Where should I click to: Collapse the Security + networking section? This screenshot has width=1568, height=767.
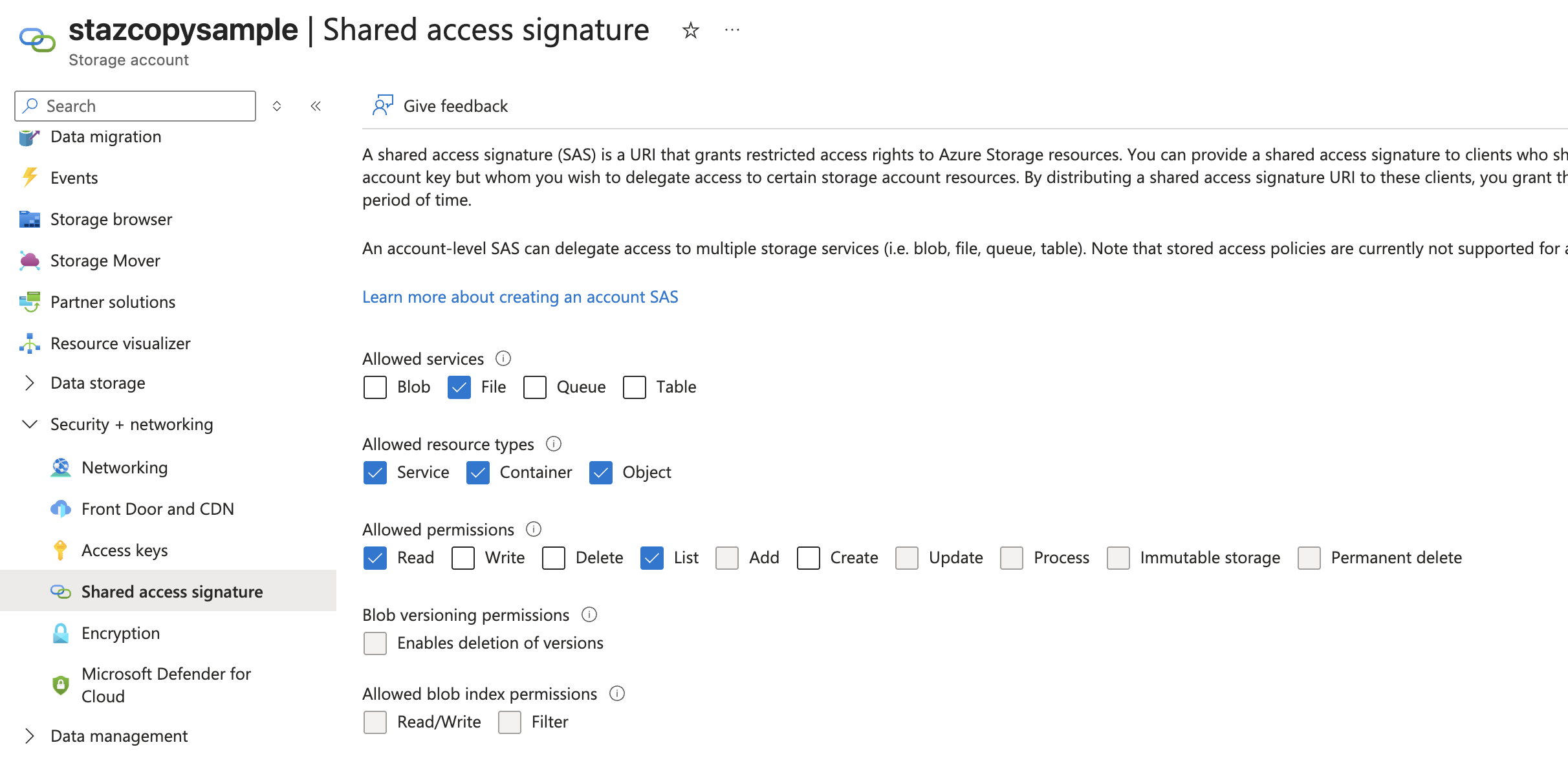(x=29, y=424)
